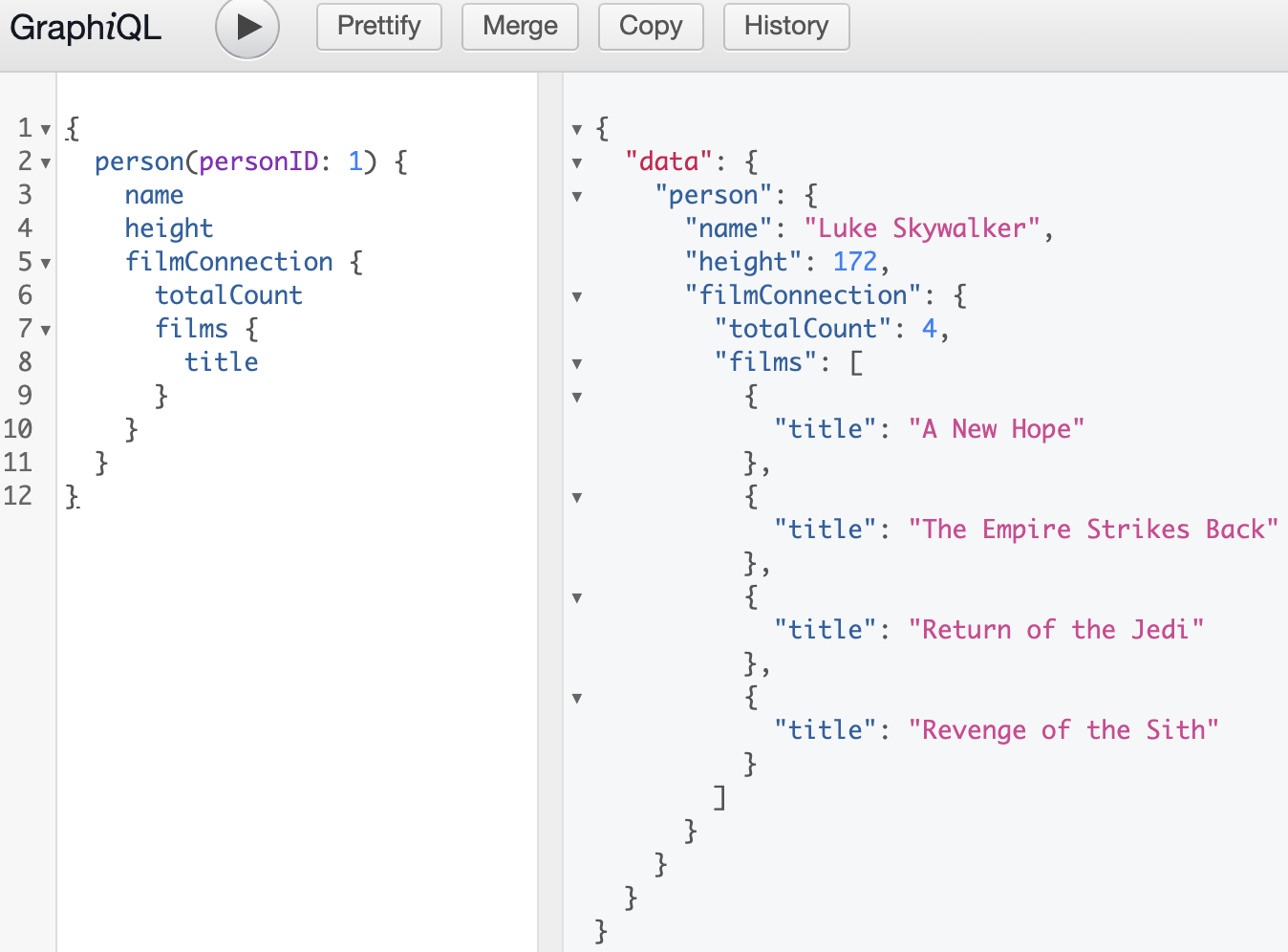1288x952 pixels.
Task: Click the GraphiQL title logo
Action: click(85, 27)
